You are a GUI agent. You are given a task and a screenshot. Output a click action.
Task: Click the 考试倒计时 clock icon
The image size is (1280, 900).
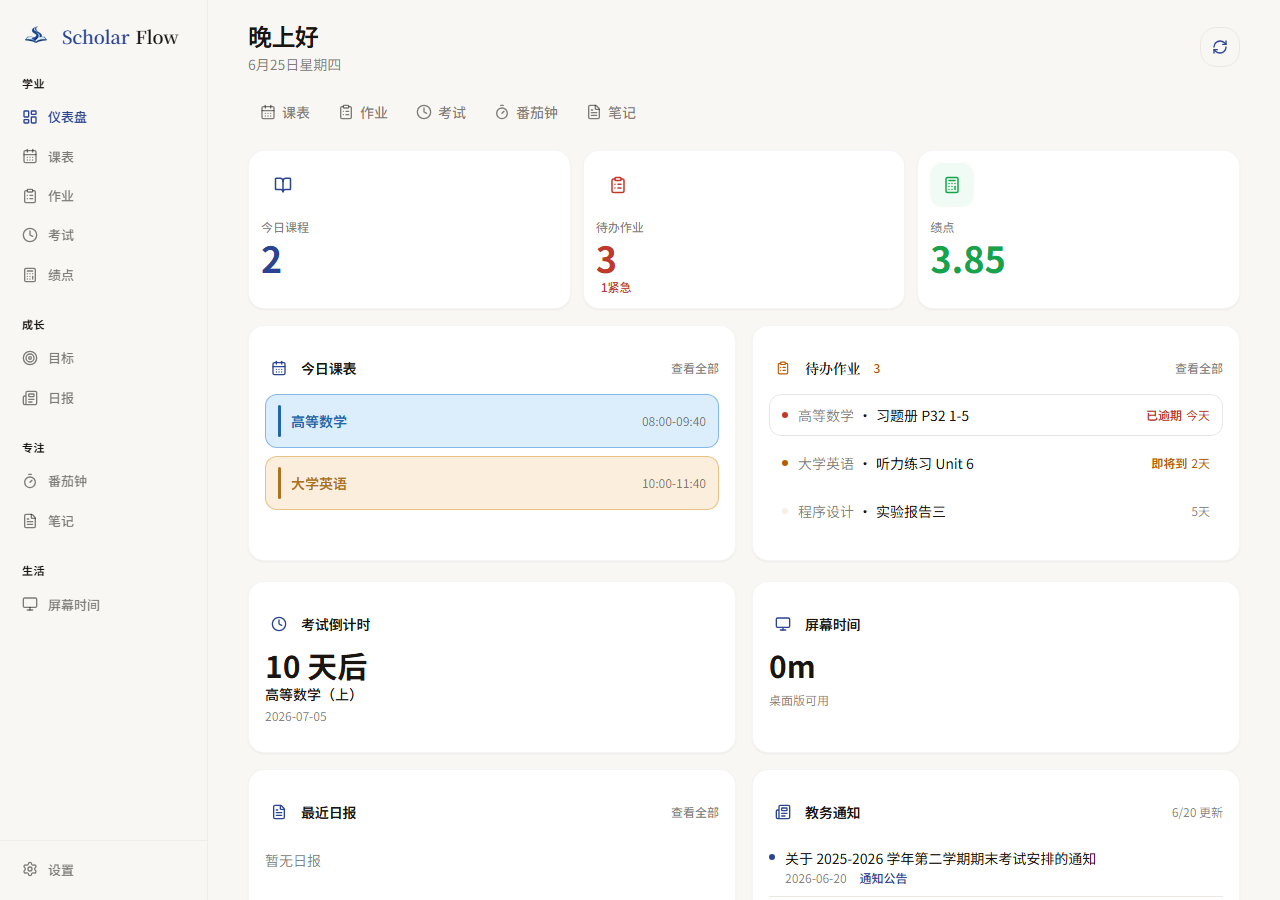pos(279,624)
